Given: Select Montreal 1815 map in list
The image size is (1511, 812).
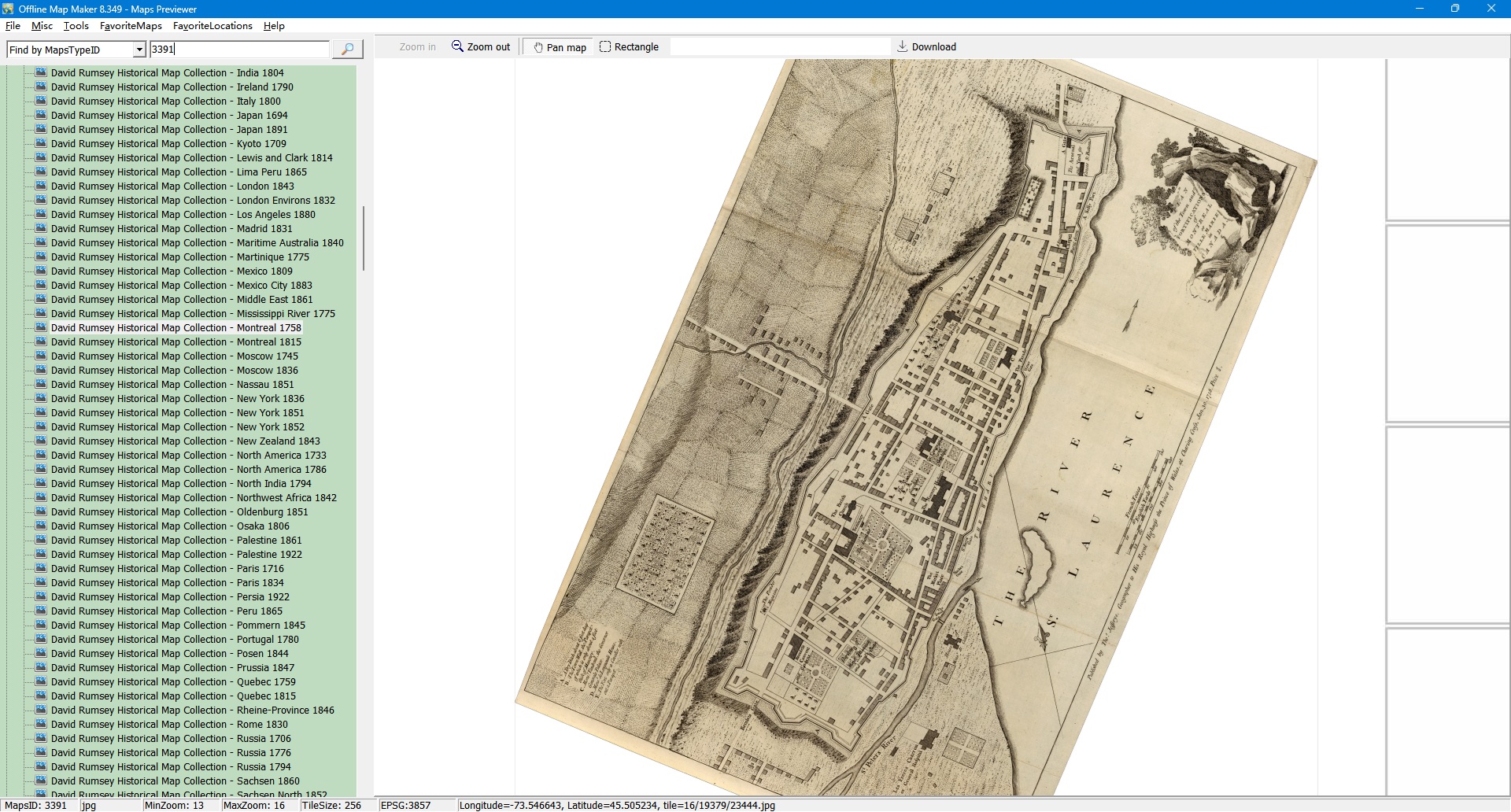Looking at the screenshot, I should click(x=176, y=342).
